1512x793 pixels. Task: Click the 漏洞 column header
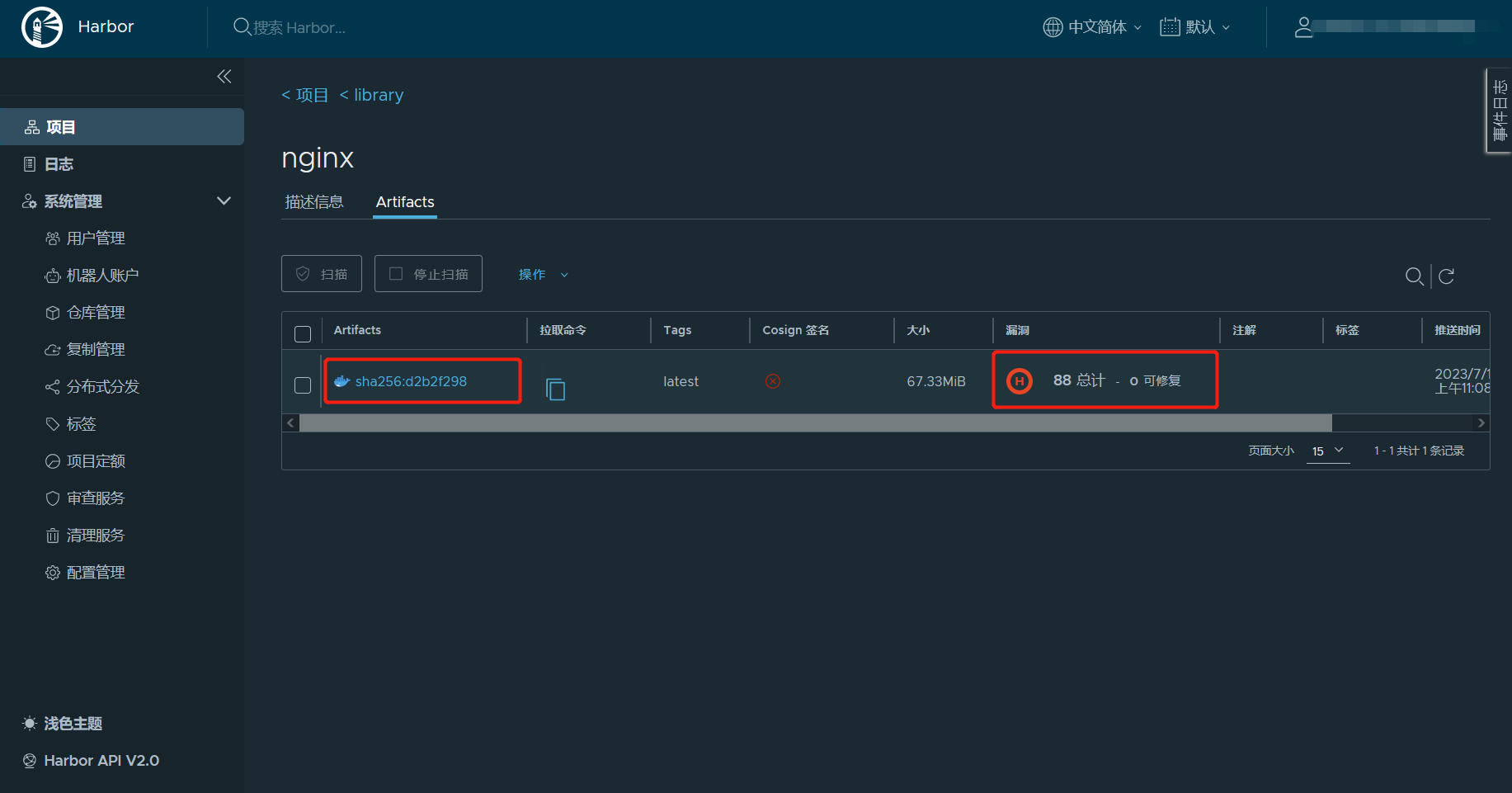[x=1017, y=330]
